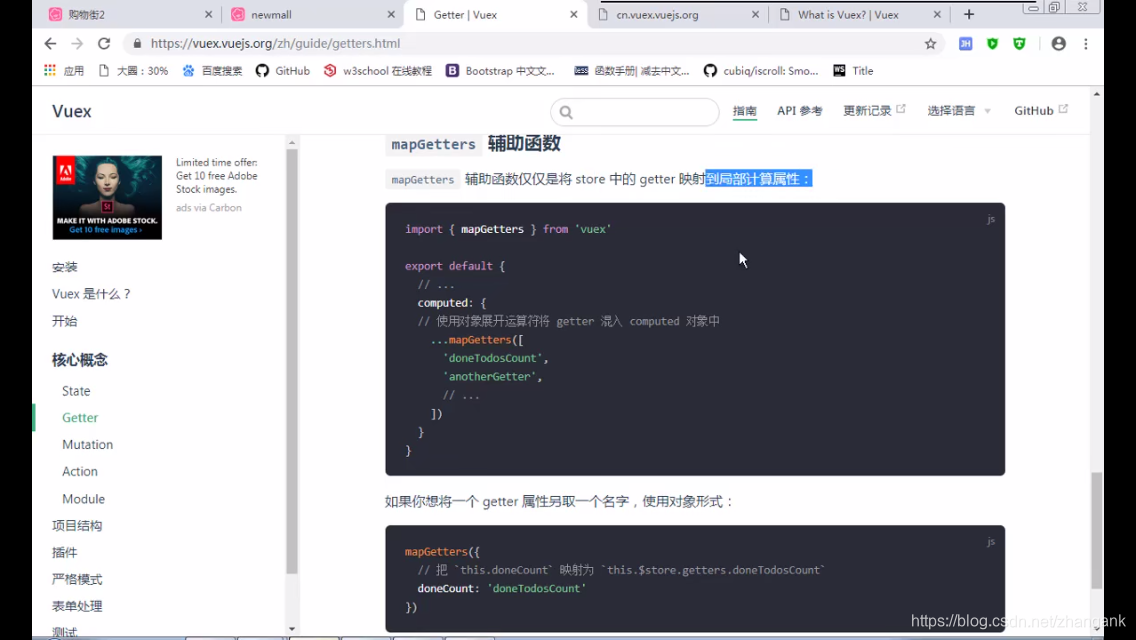Open 开始 in the sidebar
The image size is (1136, 640).
[x=64, y=320]
